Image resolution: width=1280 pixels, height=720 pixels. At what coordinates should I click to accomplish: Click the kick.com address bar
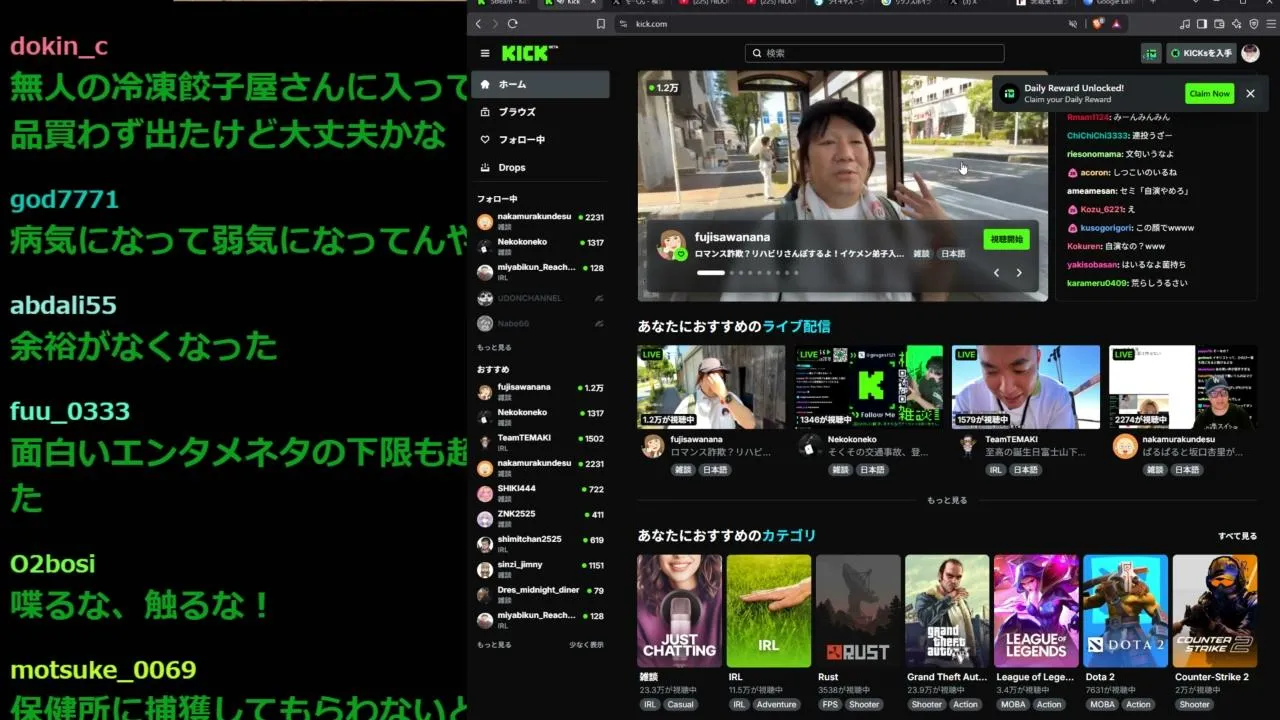point(840,24)
